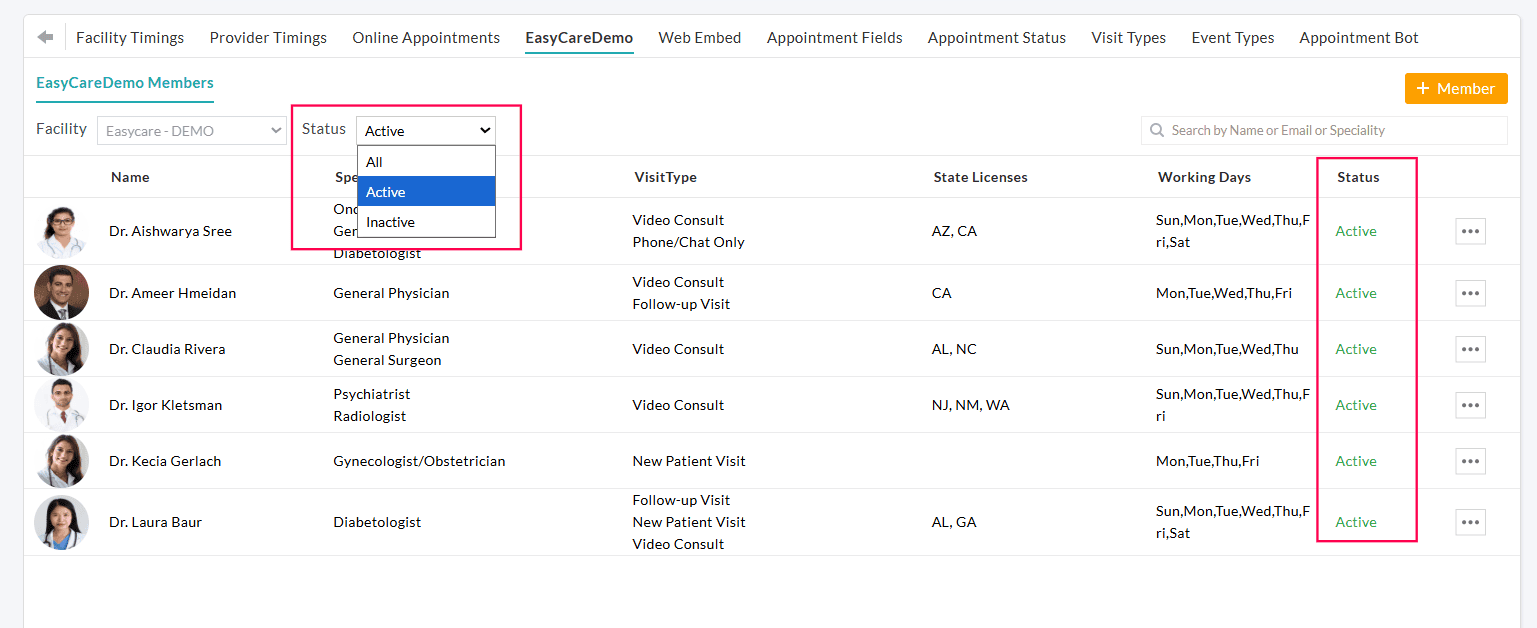This screenshot has width=1537, height=628.
Task: Open the Status filter dropdown
Action: pos(426,131)
